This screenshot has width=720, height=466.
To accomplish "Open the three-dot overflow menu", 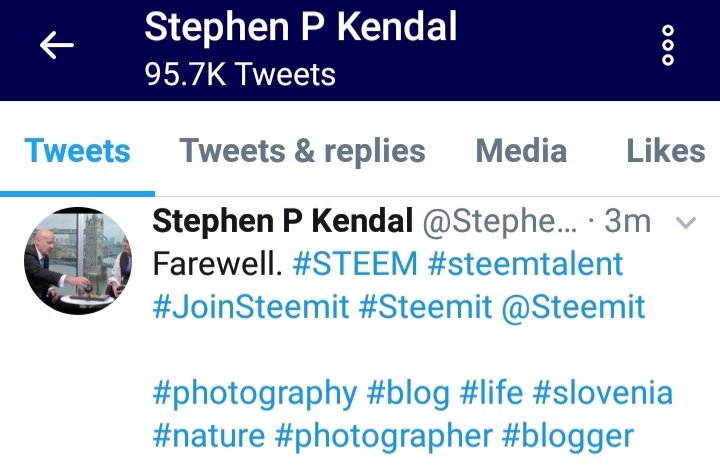I will point(668,45).
